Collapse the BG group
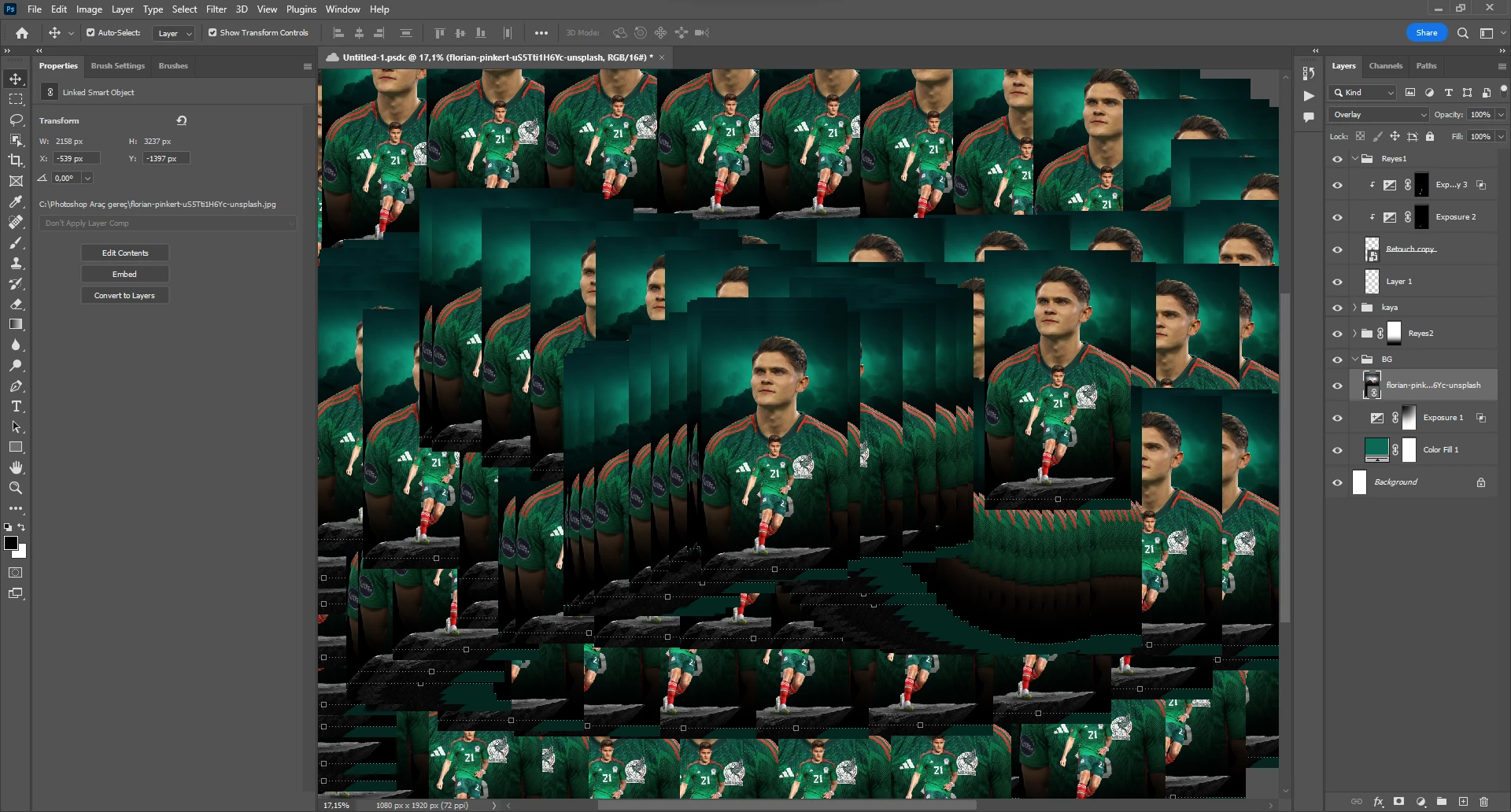This screenshot has height=812, width=1511. tap(1354, 360)
